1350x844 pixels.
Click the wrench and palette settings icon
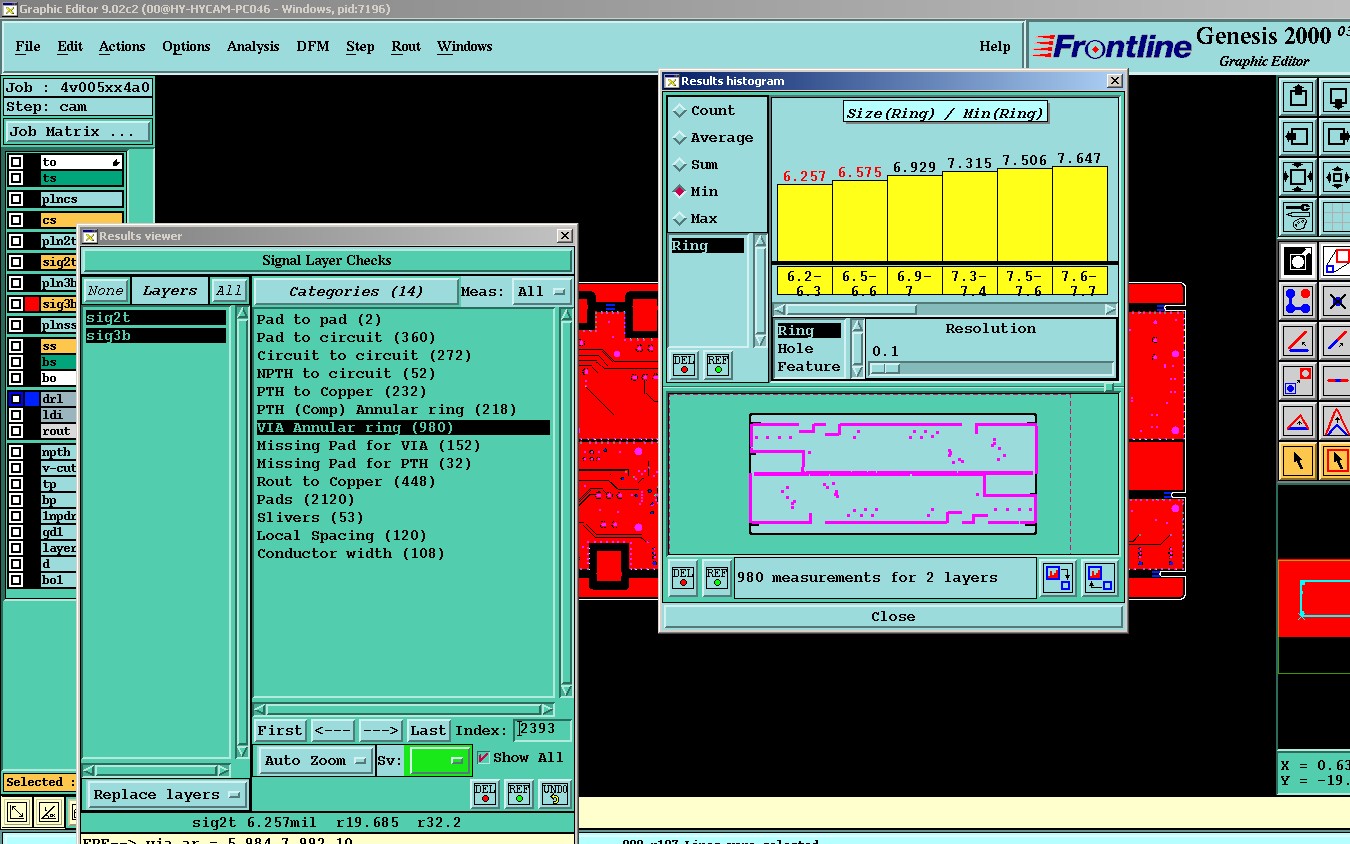coord(1298,216)
